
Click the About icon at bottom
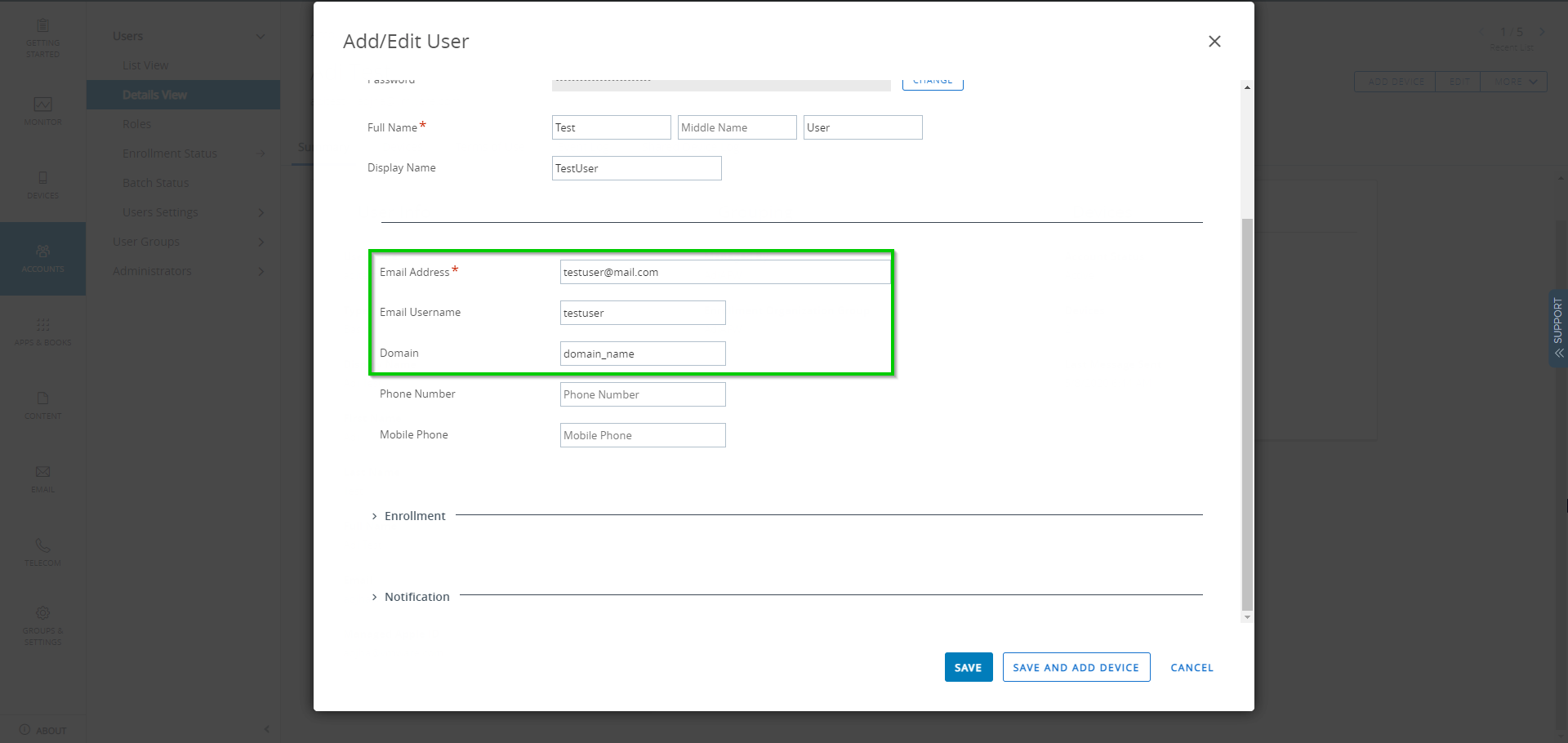(x=42, y=729)
